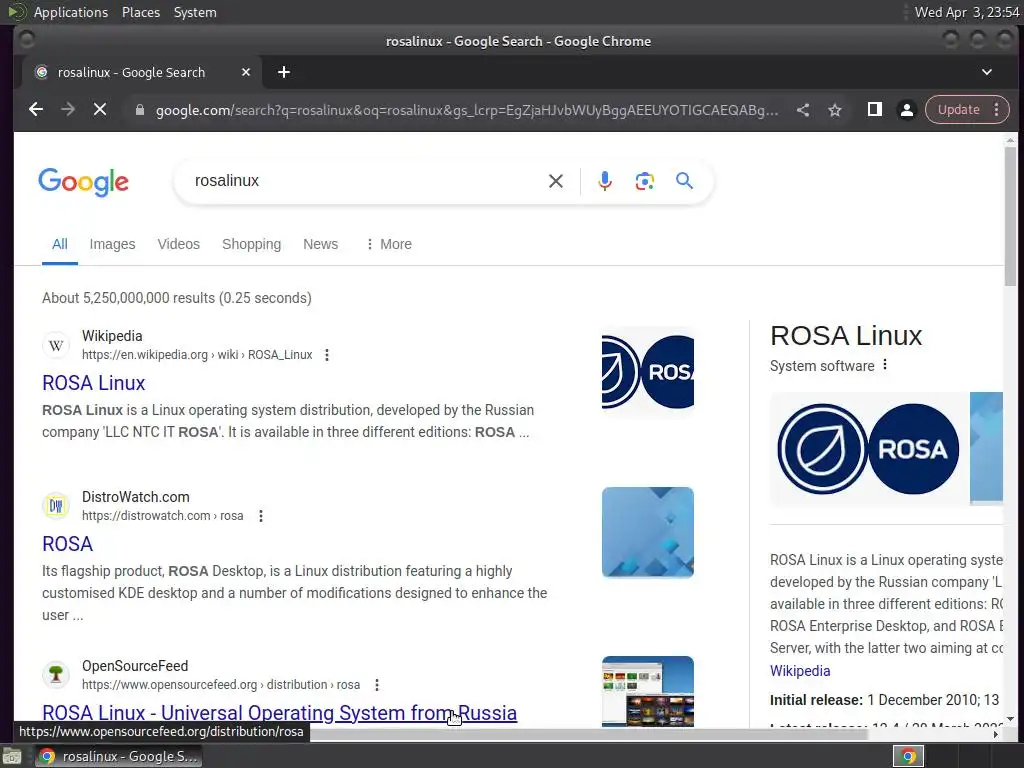Image resolution: width=1024 pixels, height=768 pixels.
Task: Click the DistroWatch favicon
Action: (x=56, y=506)
